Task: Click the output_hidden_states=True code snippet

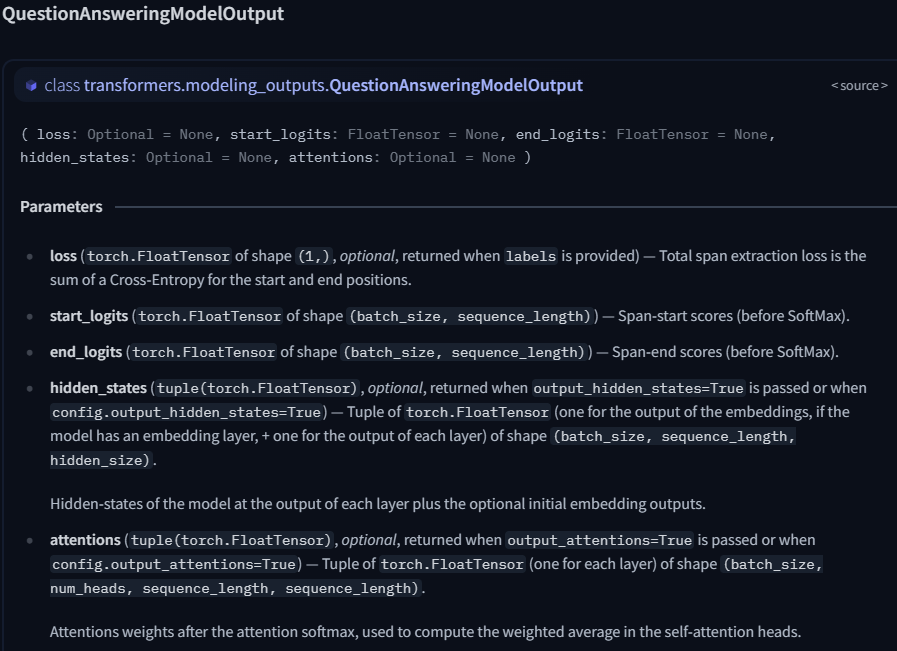Action: [638, 388]
